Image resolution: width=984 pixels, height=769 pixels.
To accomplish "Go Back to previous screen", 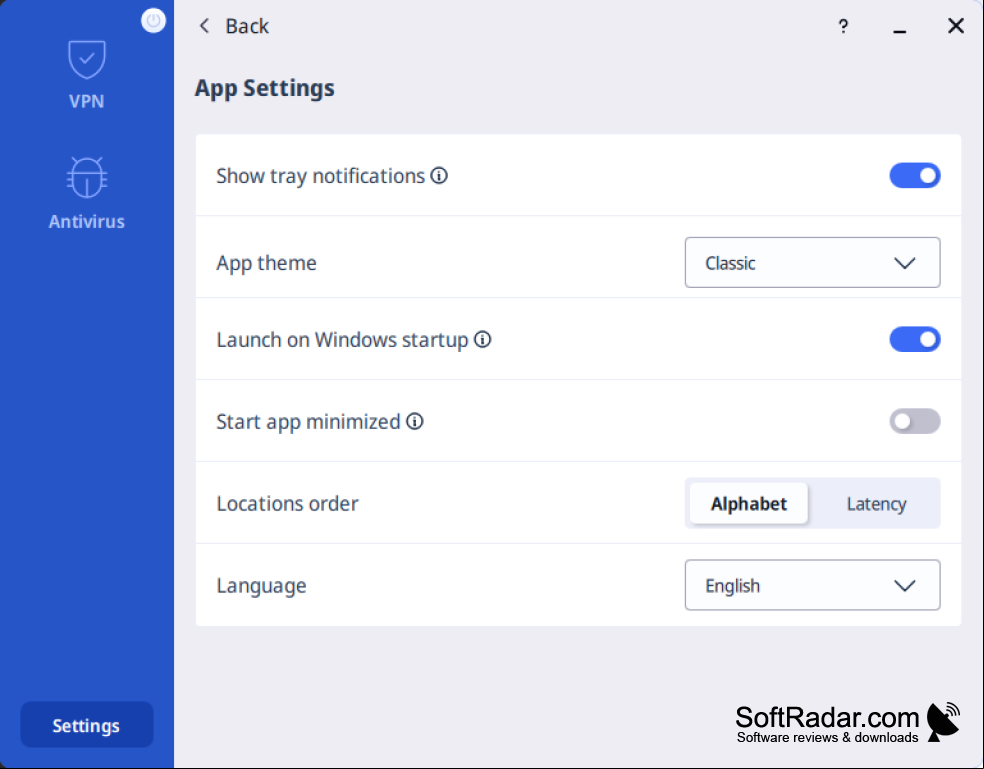I will coord(247,26).
